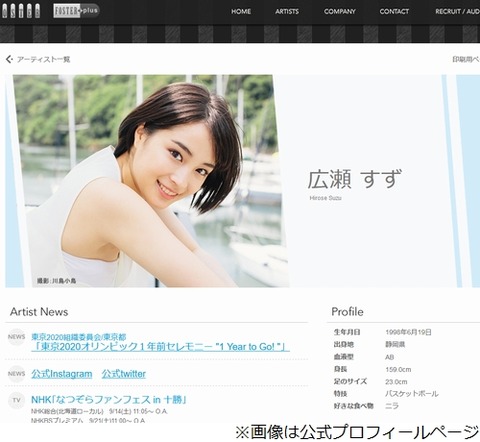Open the ARTISTS menu item

287,11
